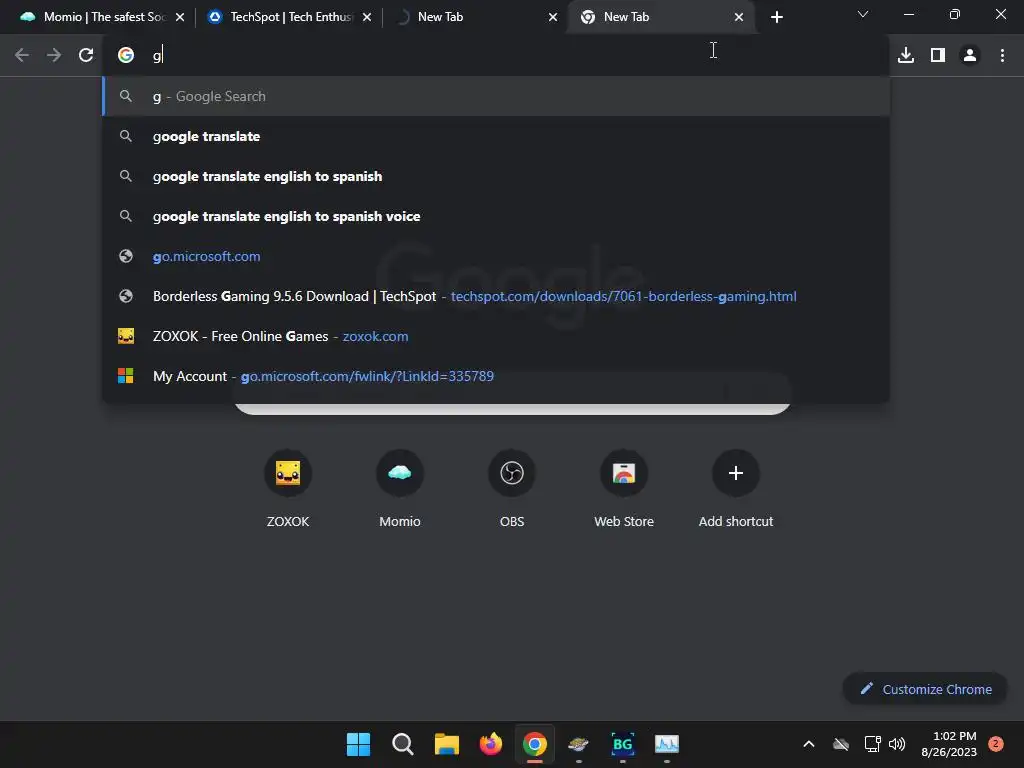Screen dimensions: 1024x768
Task: Close the loading New Tab
Action: 553,18
